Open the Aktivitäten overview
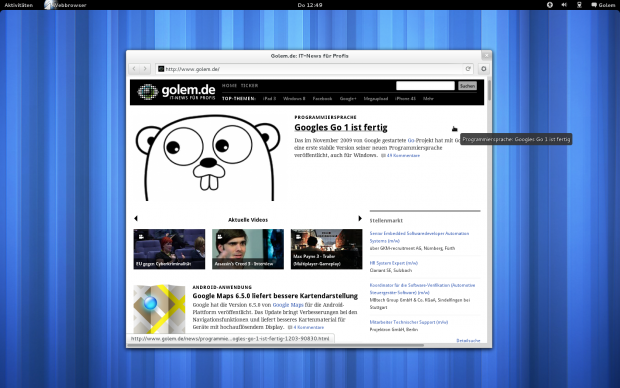The height and width of the screenshot is (388, 620). 19,5
